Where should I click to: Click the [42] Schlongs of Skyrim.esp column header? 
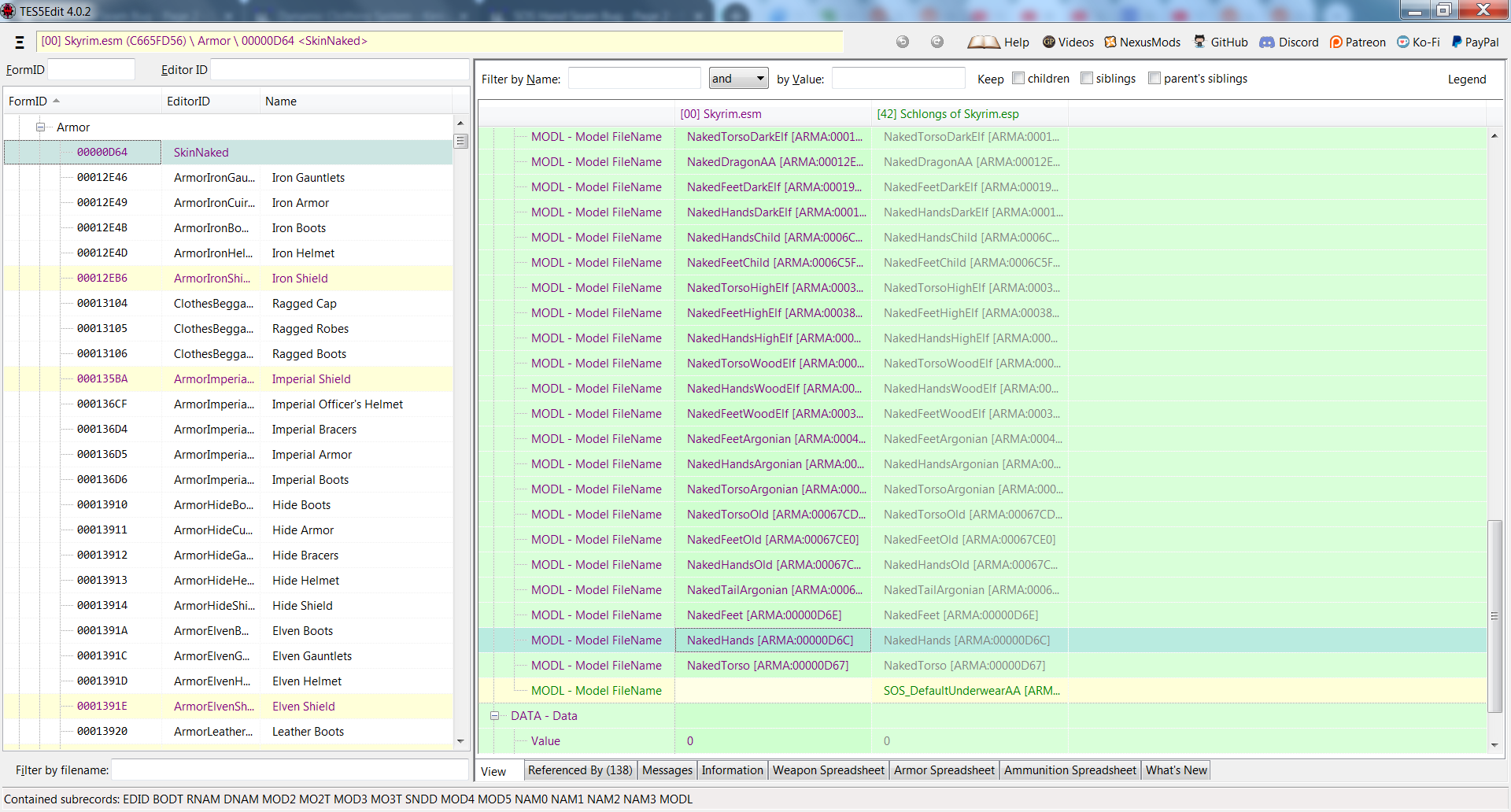[x=970, y=114]
